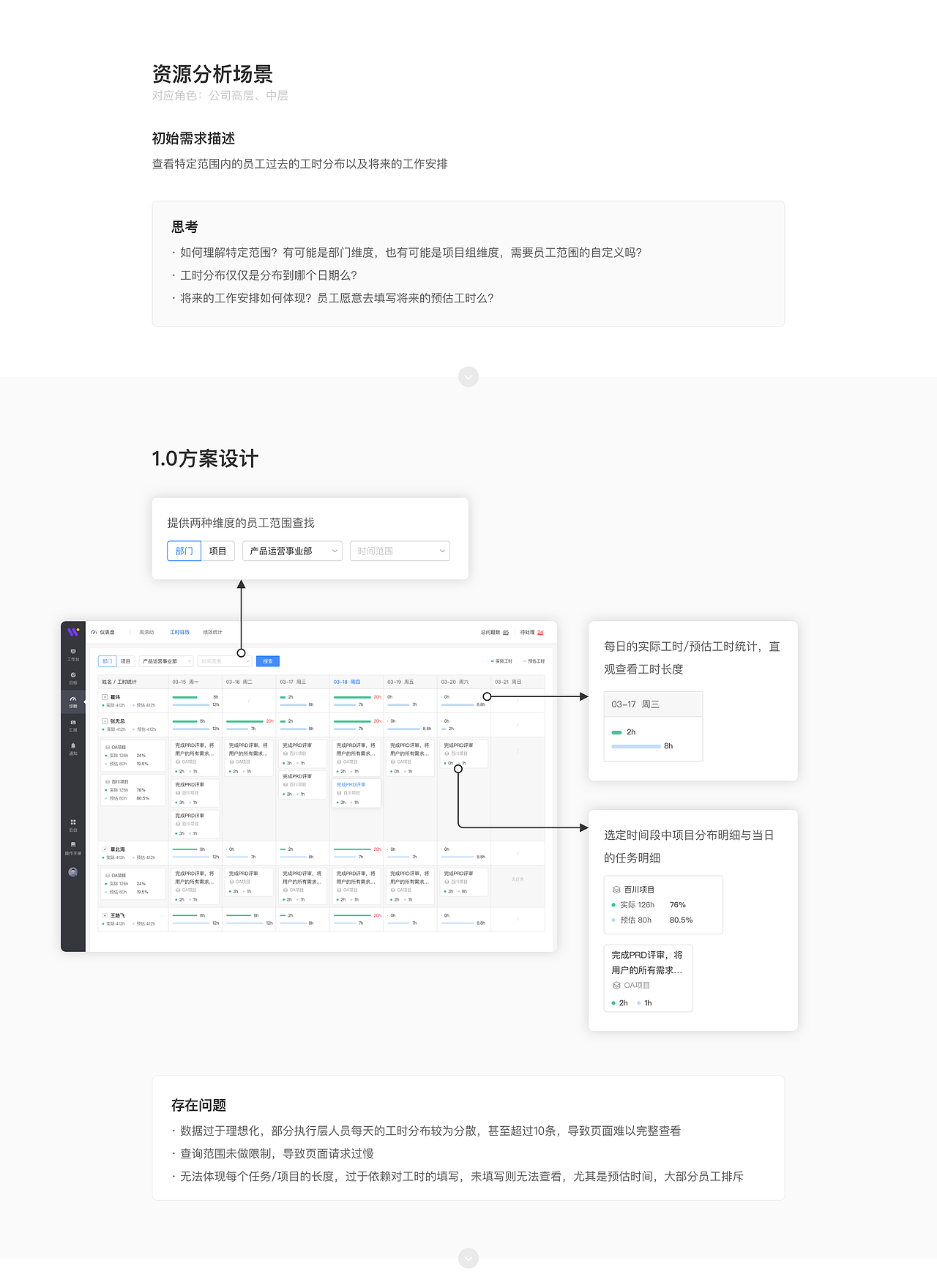Screen dimensions: 937x1288
Task: Click the 实际工时 legend item
Action: (x=501, y=661)
